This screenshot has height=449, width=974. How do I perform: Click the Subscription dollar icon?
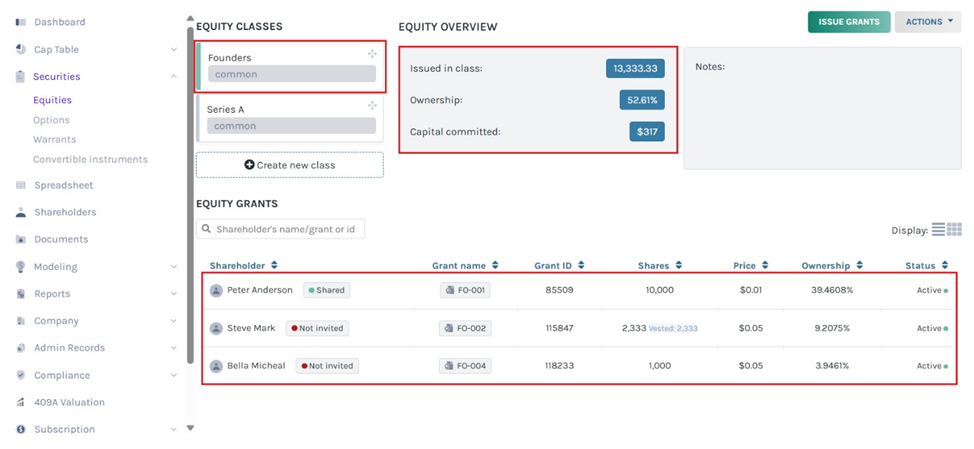tap(20, 429)
